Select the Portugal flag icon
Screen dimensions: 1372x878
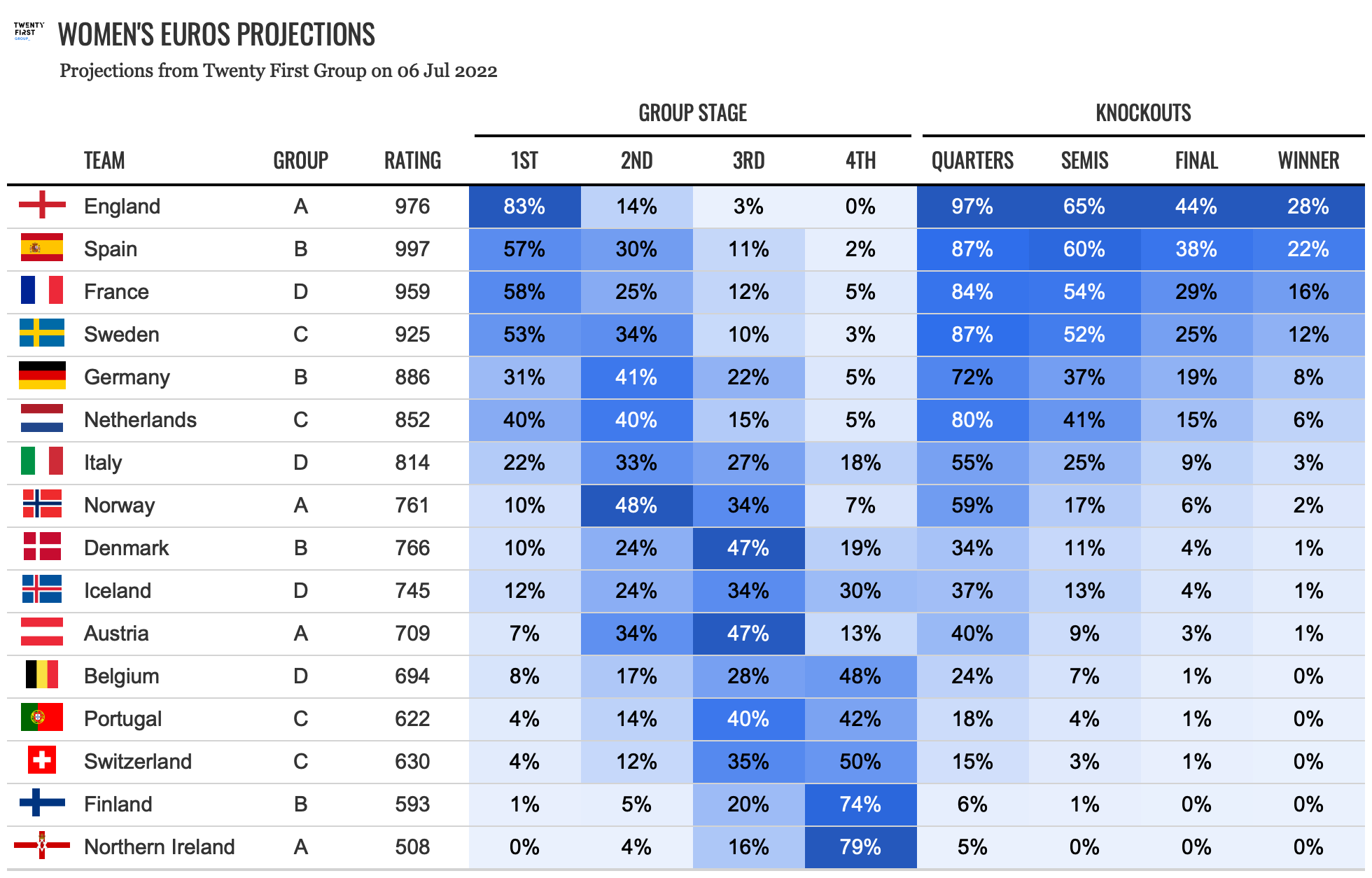[x=42, y=718]
